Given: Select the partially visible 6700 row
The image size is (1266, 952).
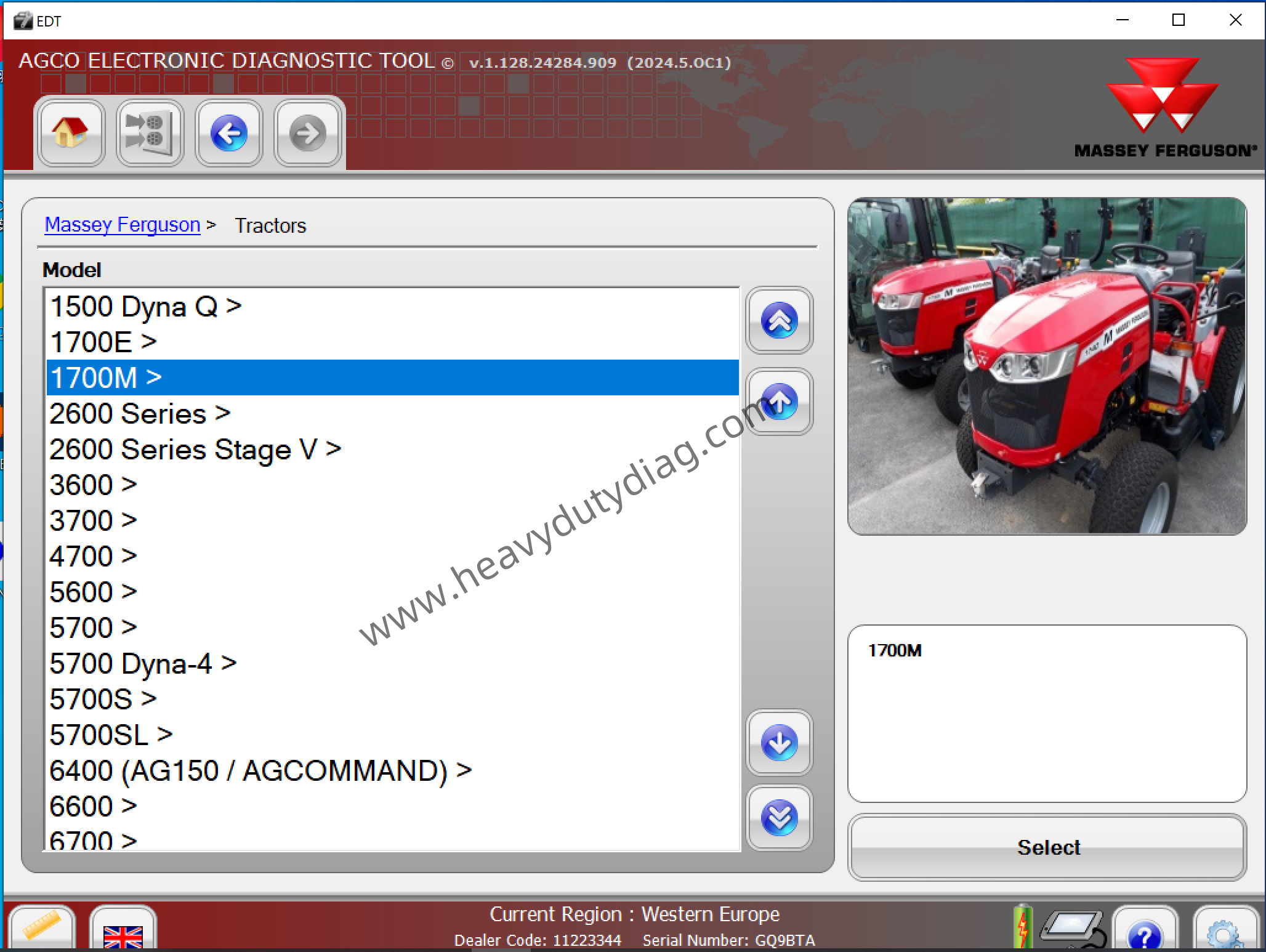Looking at the screenshot, I should click(x=393, y=838).
